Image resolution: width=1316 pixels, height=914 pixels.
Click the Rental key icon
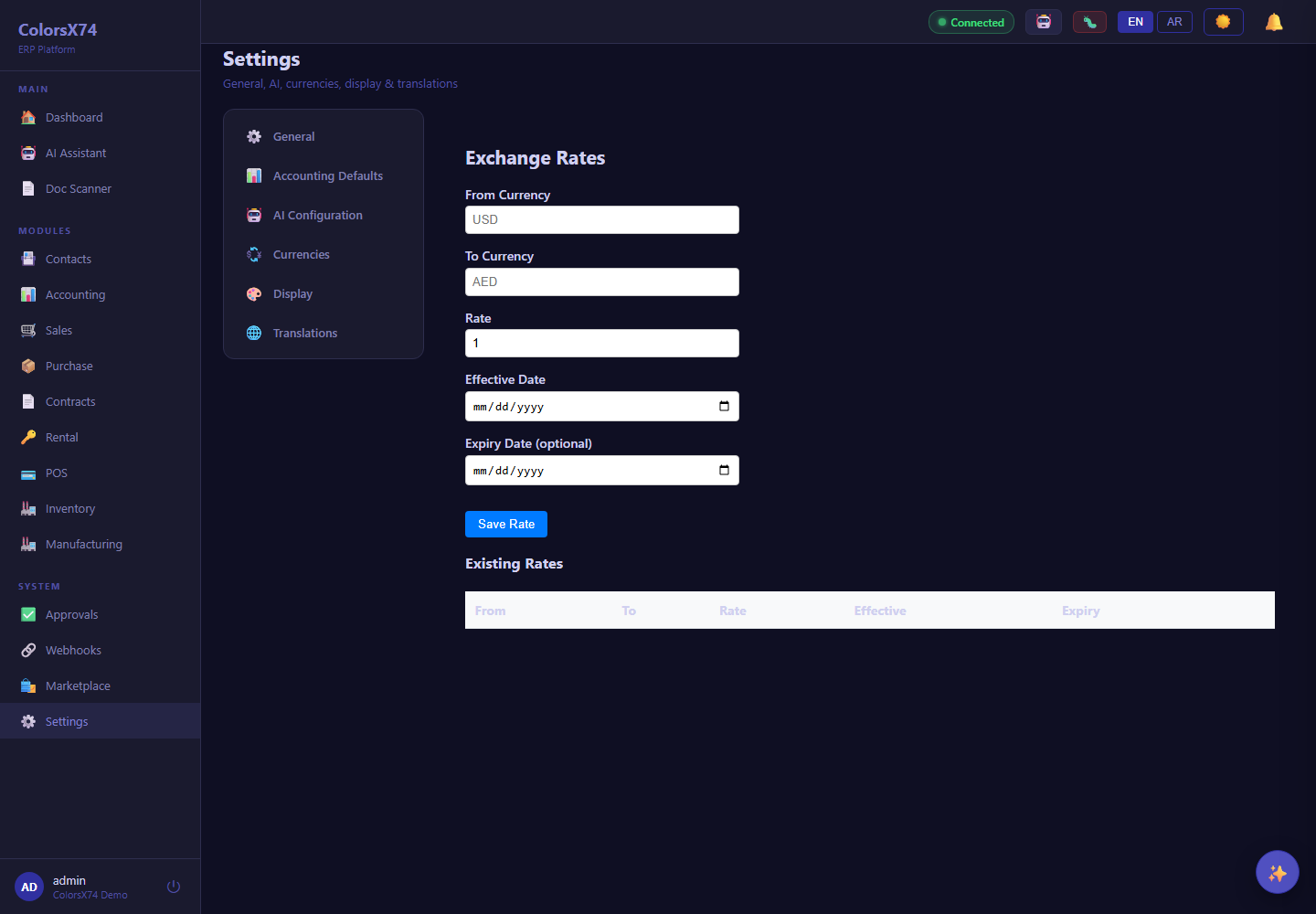pos(28,438)
